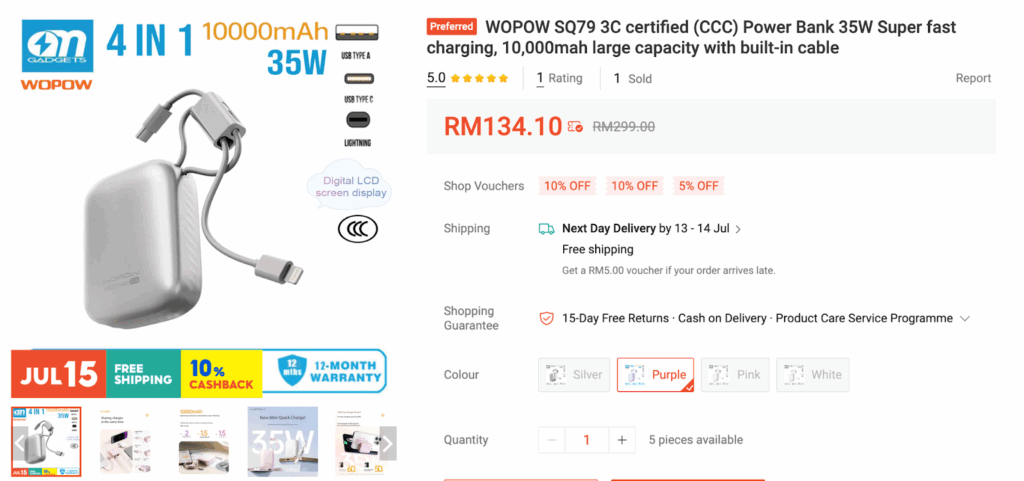This screenshot has height=481, width=1024.
Task: Click the five-star rating icons
Action: pyautogui.click(x=479, y=78)
